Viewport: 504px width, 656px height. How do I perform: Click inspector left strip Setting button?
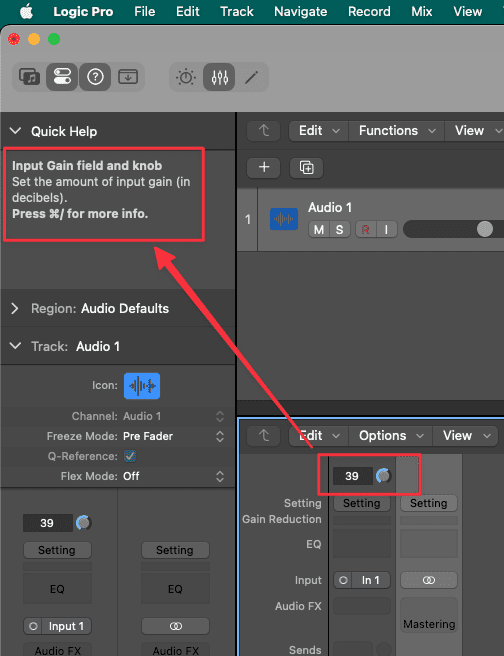click(x=57, y=550)
